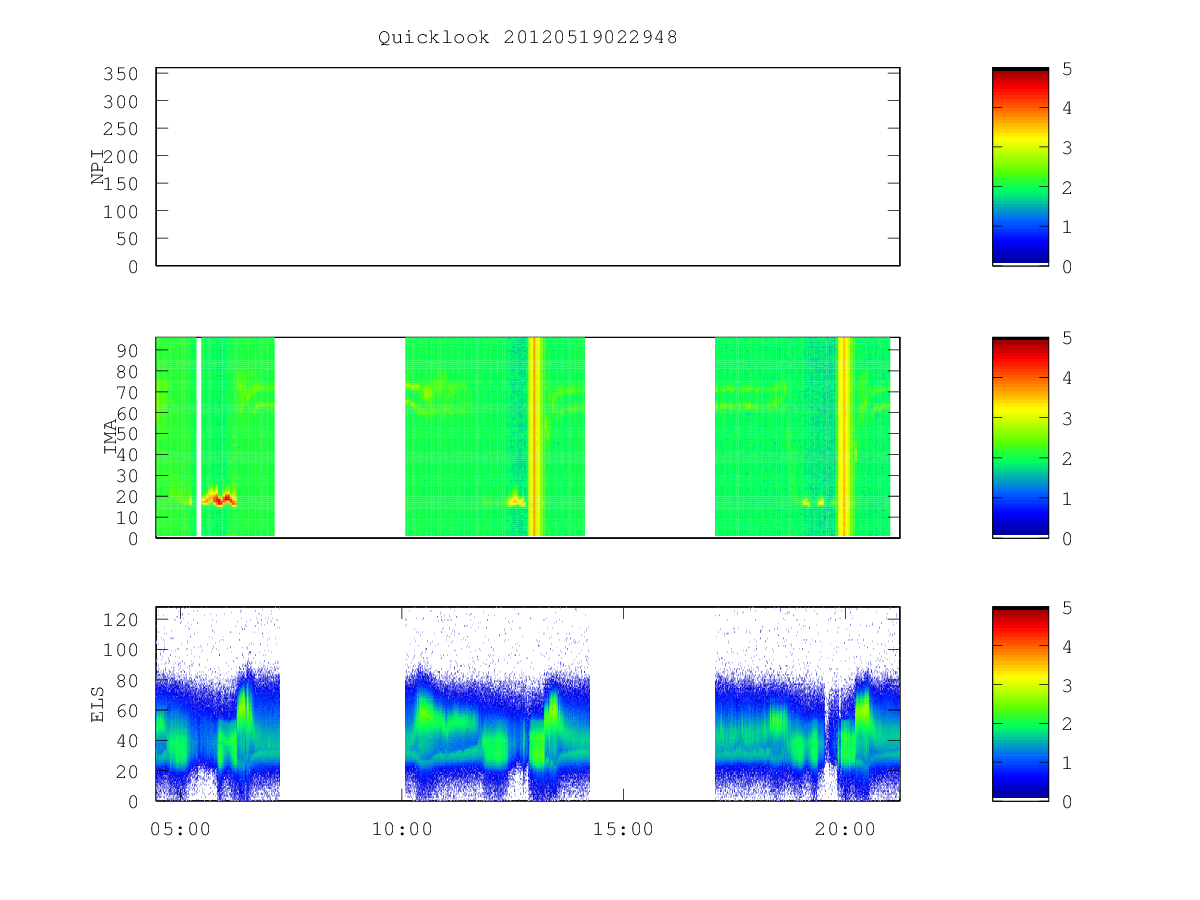Click the yellow vertical stripe in IMA near 13:00
The height and width of the screenshot is (900, 1200).
[x=535, y=437]
